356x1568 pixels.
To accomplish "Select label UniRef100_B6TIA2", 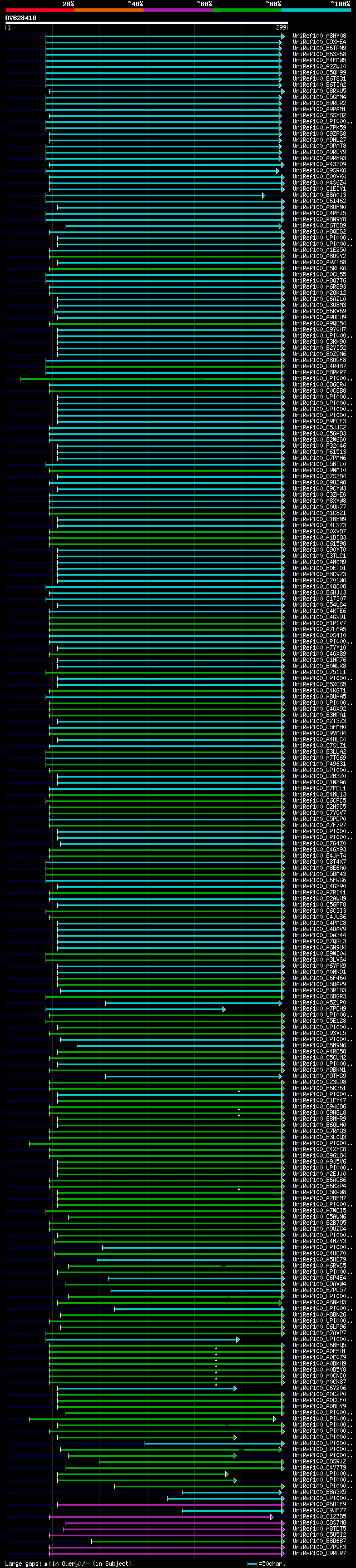I will point(319,85).
